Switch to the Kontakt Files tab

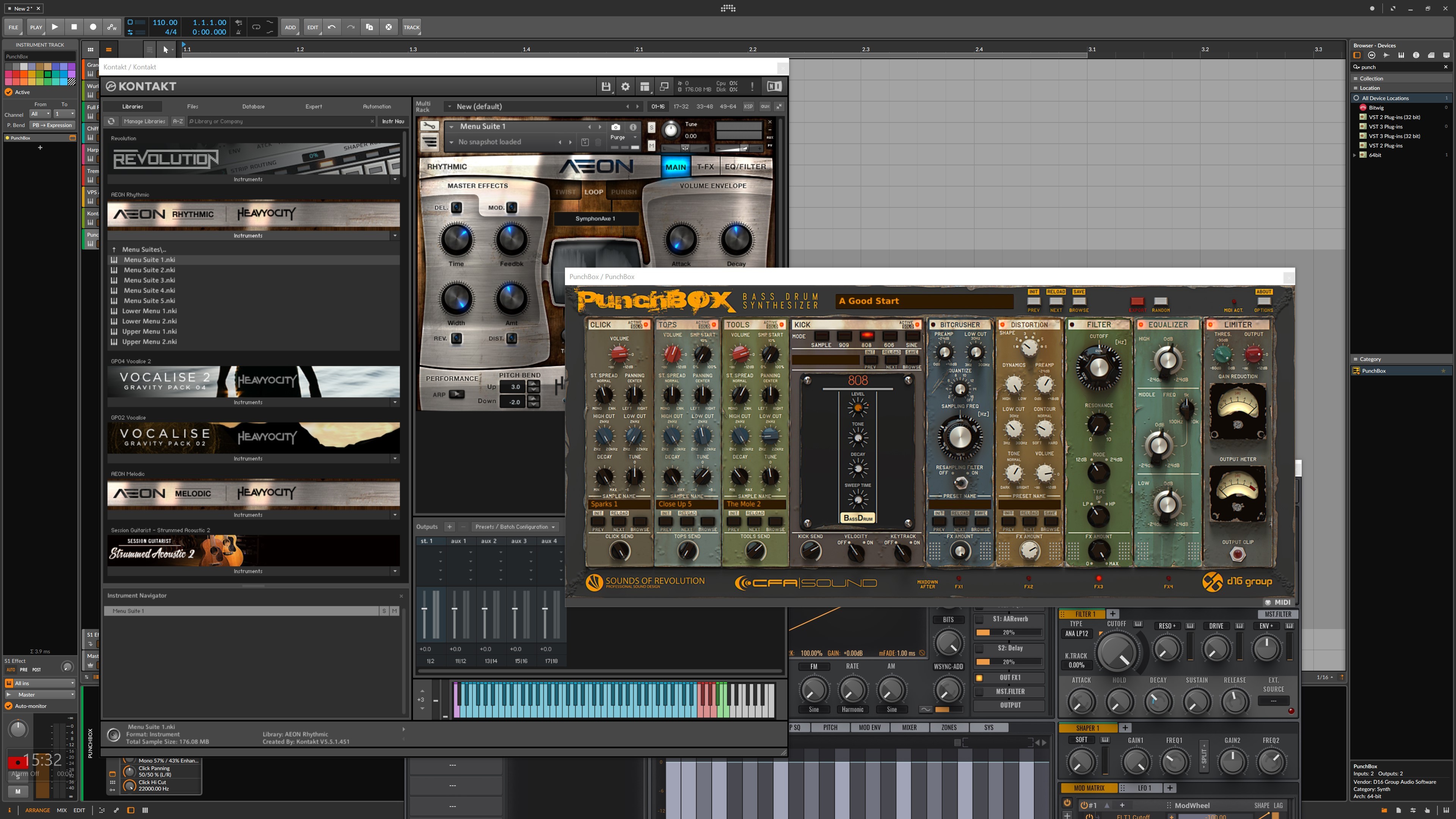pyautogui.click(x=193, y=106)
